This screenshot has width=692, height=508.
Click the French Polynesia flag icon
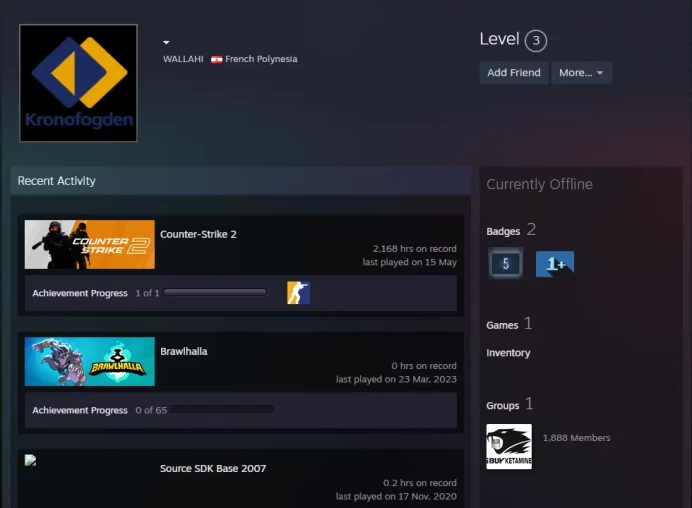(x=216, y=59)
